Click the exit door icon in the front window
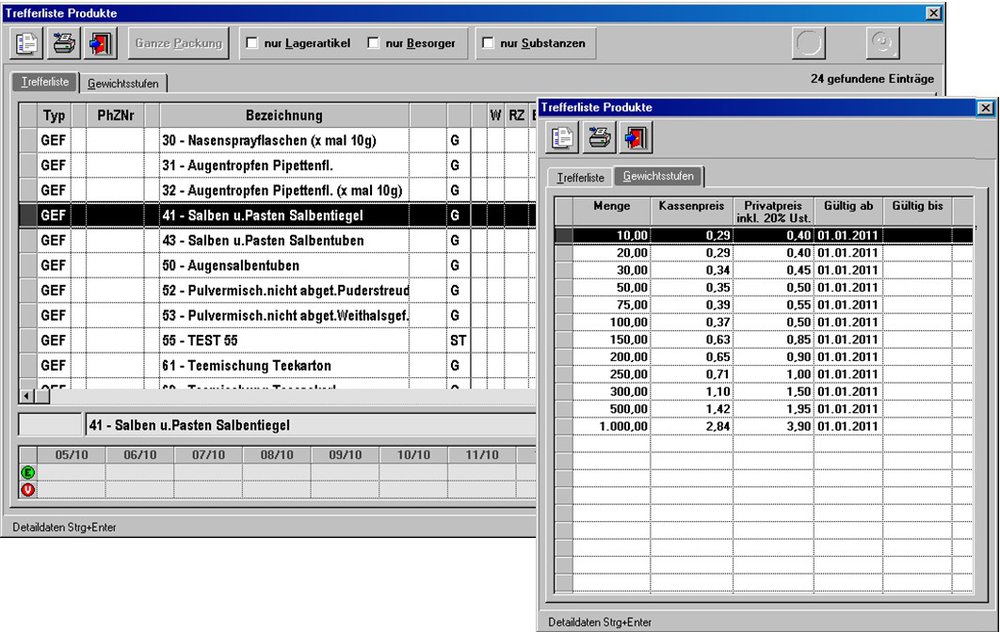This screenshot has height=632, width=1000. pyautogui.click(x=635, y=137)
